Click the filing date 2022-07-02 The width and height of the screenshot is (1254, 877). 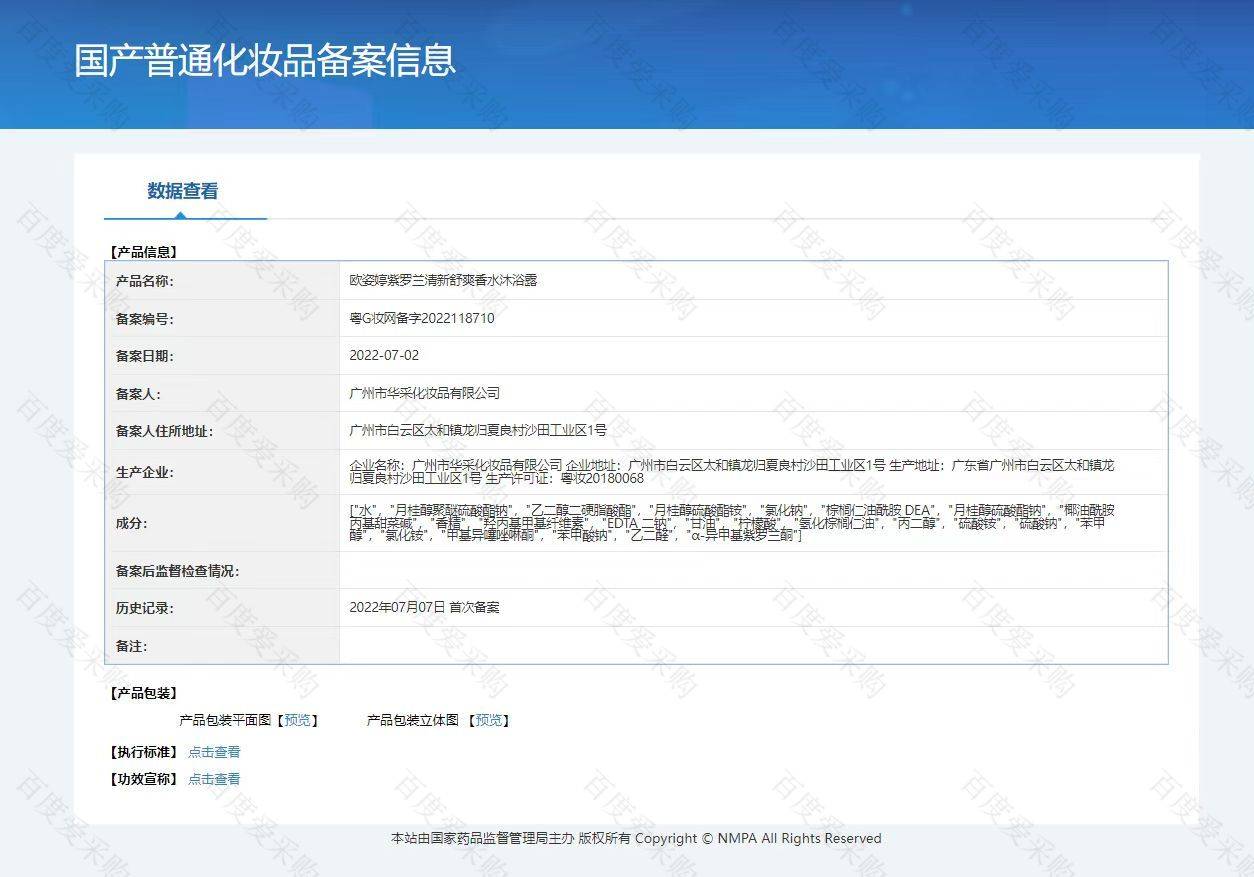pos(384,356)
